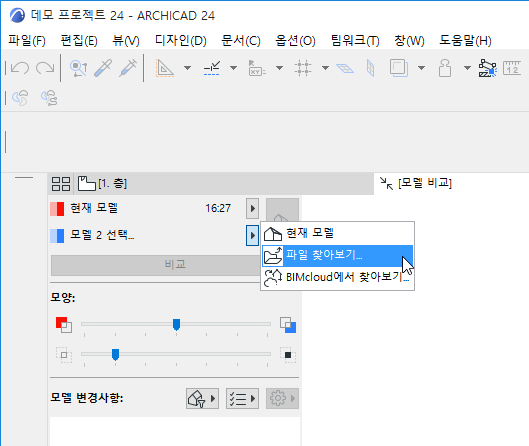Image resolution: width=529 pixels, height=446 pixels.
Task: Click the grayed house button beside 현재 모델
Action: click(x=282, y=210)
